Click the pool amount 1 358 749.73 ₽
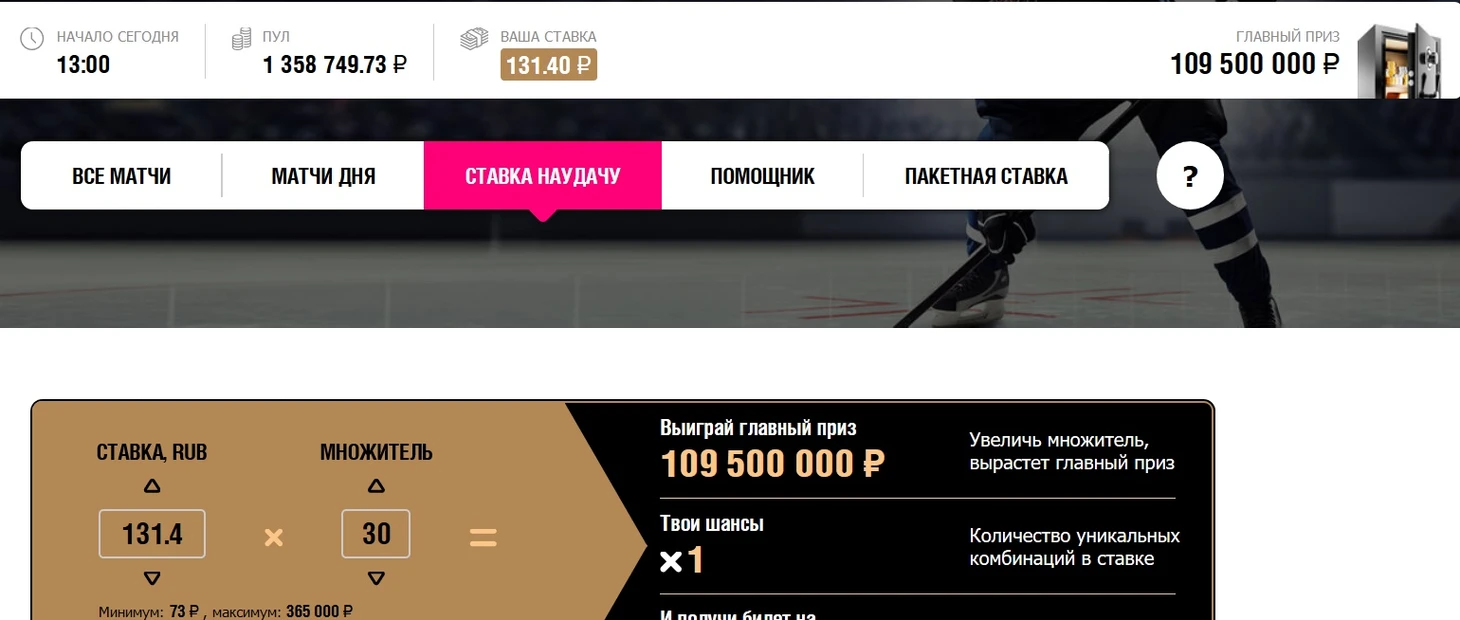Image resolution: width=1460 pixels, height=620 pixels. coord(335,65)
